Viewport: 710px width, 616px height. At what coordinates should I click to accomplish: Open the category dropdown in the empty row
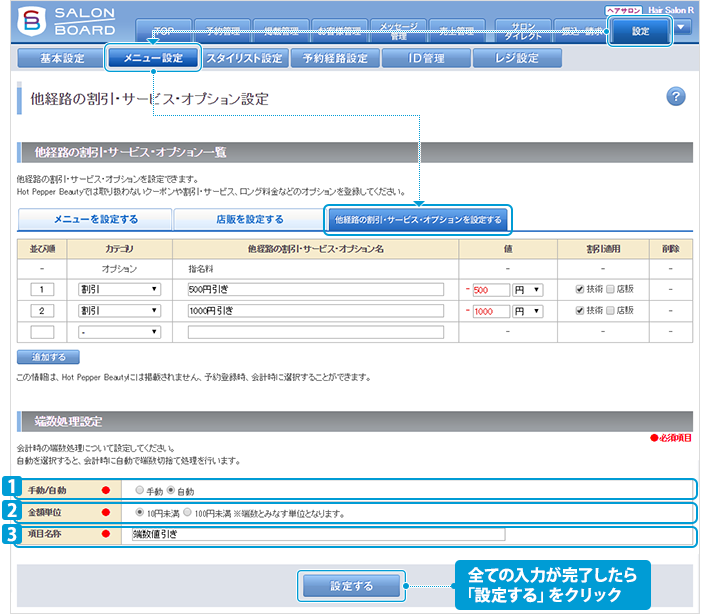(119, 331)
